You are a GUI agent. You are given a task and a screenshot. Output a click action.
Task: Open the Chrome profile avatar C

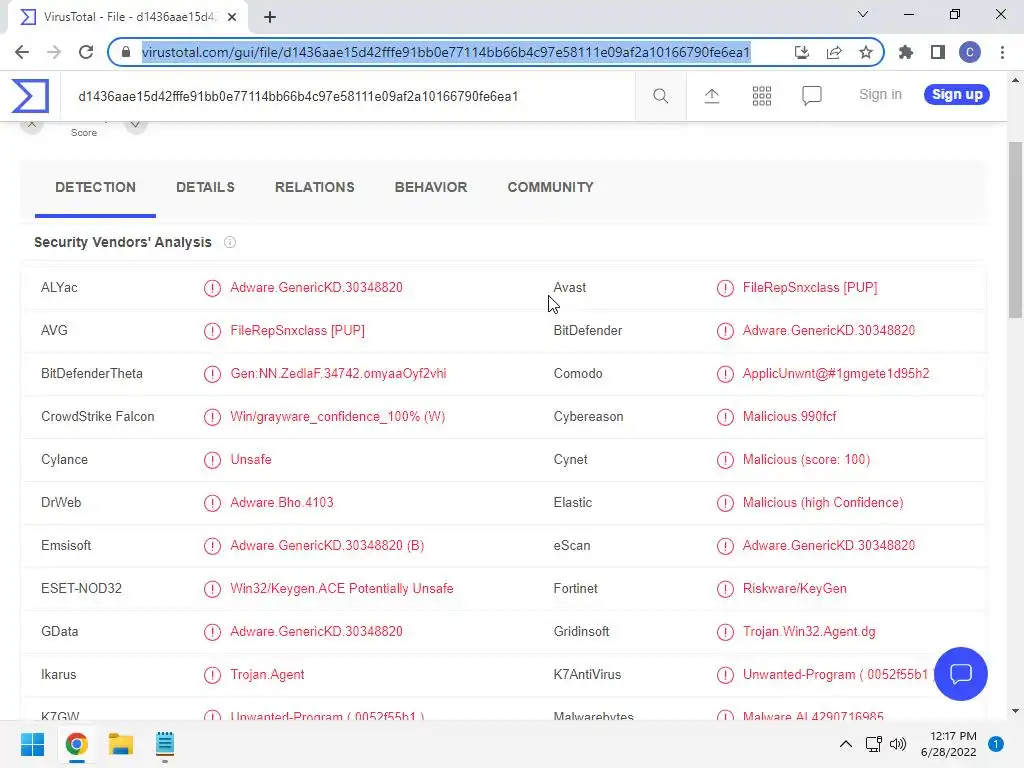pos(970,52)
